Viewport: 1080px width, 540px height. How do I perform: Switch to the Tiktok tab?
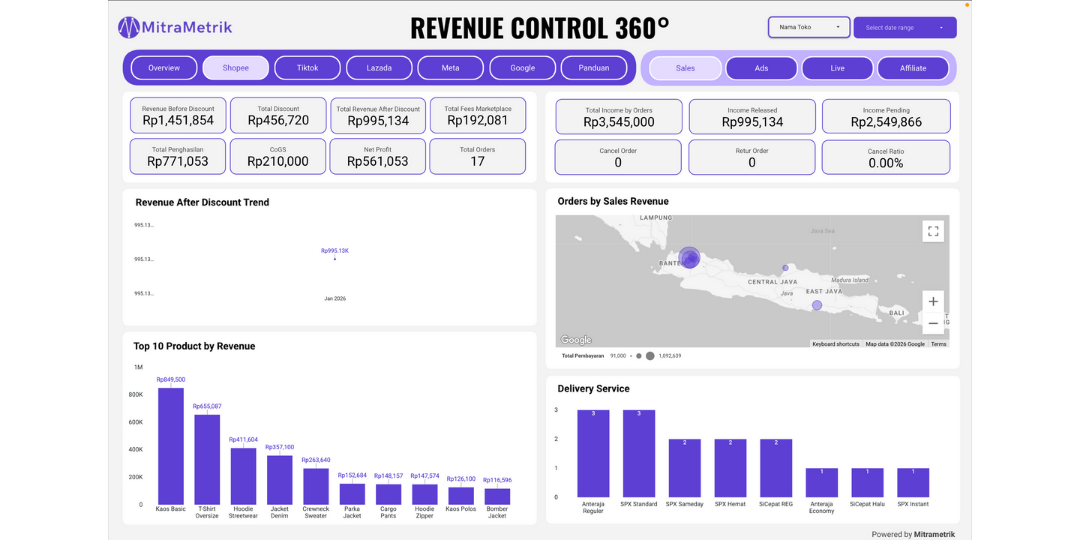click(308, 68)
